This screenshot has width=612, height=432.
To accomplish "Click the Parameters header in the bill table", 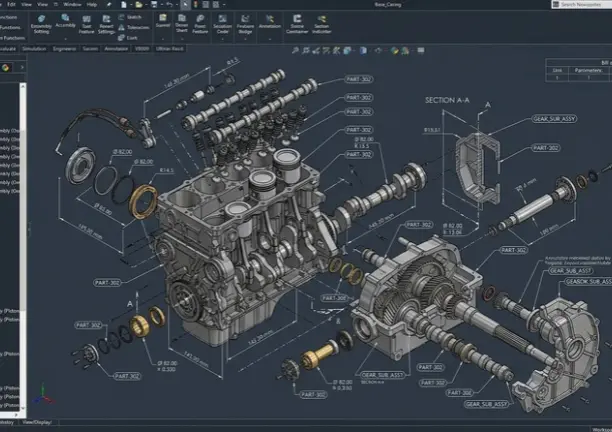I will coord(588,70).
